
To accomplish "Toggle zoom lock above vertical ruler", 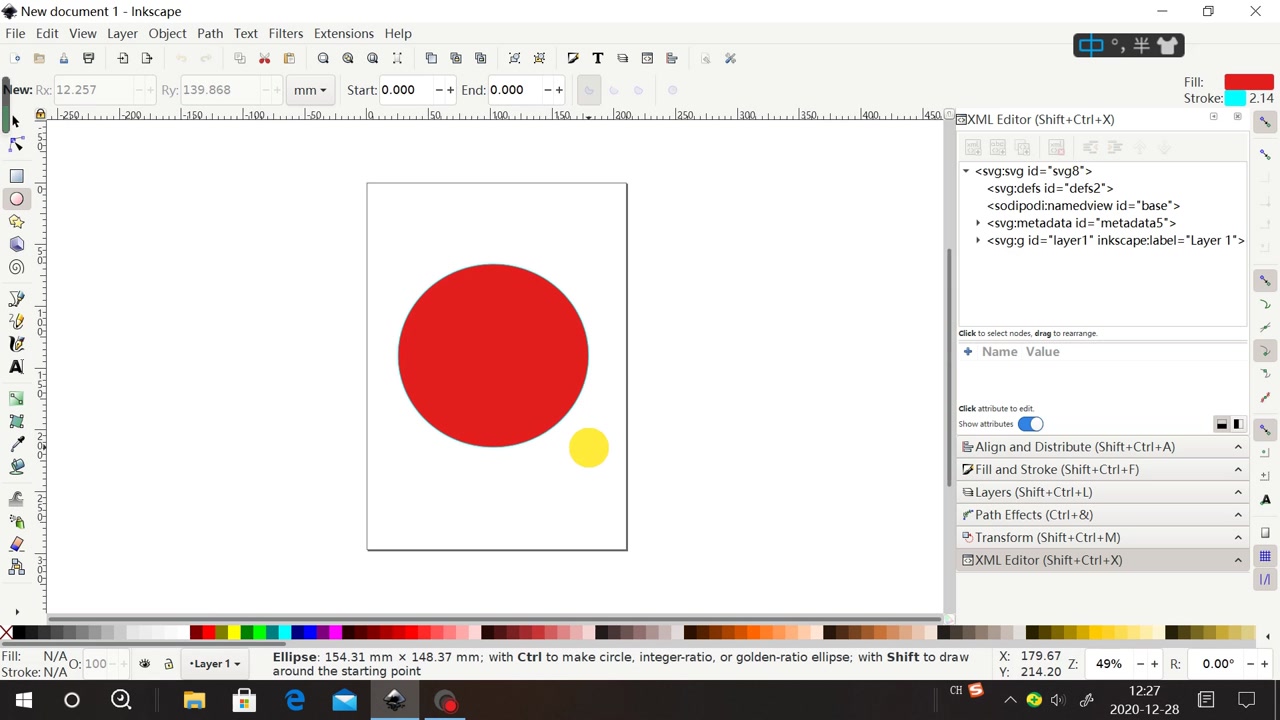I will (x=40, y=116).
